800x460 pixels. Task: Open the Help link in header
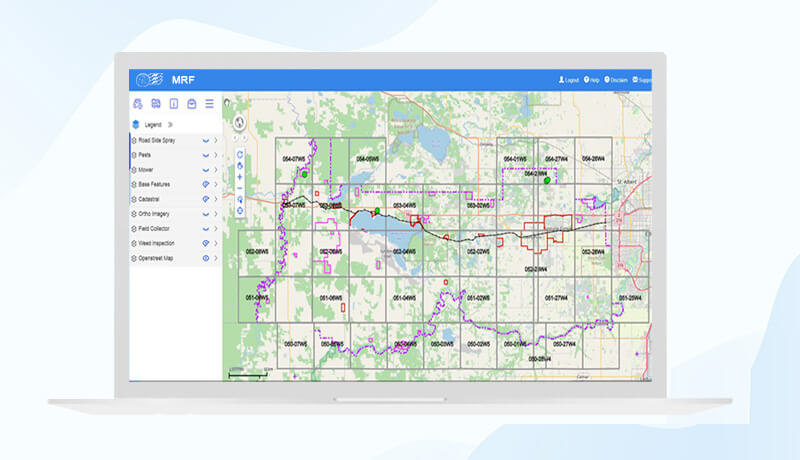tap(592, 80)
